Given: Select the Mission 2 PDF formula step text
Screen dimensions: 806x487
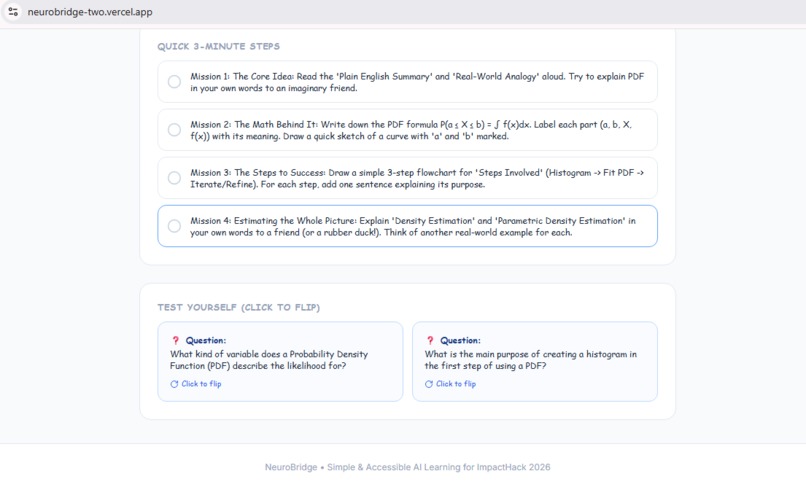Looking at the screenshot, I should [411, 130].
